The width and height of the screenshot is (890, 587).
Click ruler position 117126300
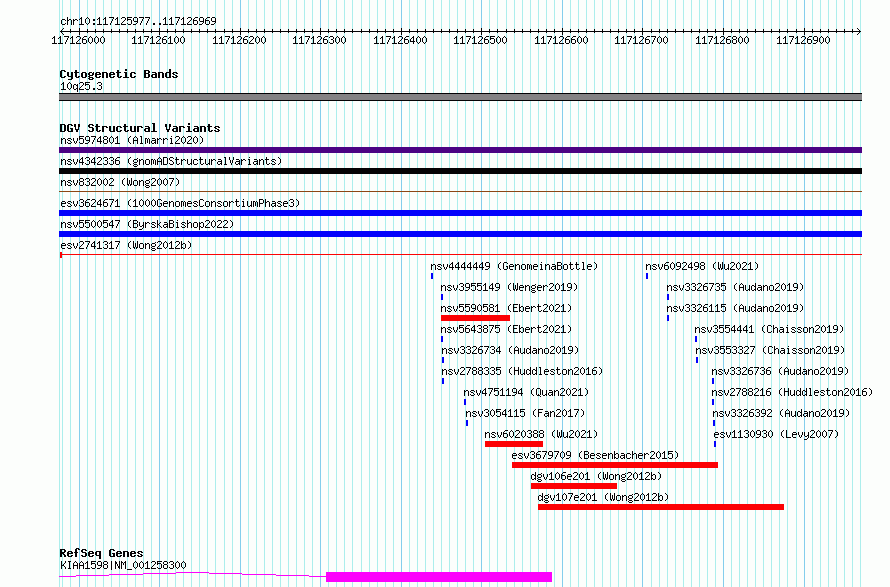[320, 40]
